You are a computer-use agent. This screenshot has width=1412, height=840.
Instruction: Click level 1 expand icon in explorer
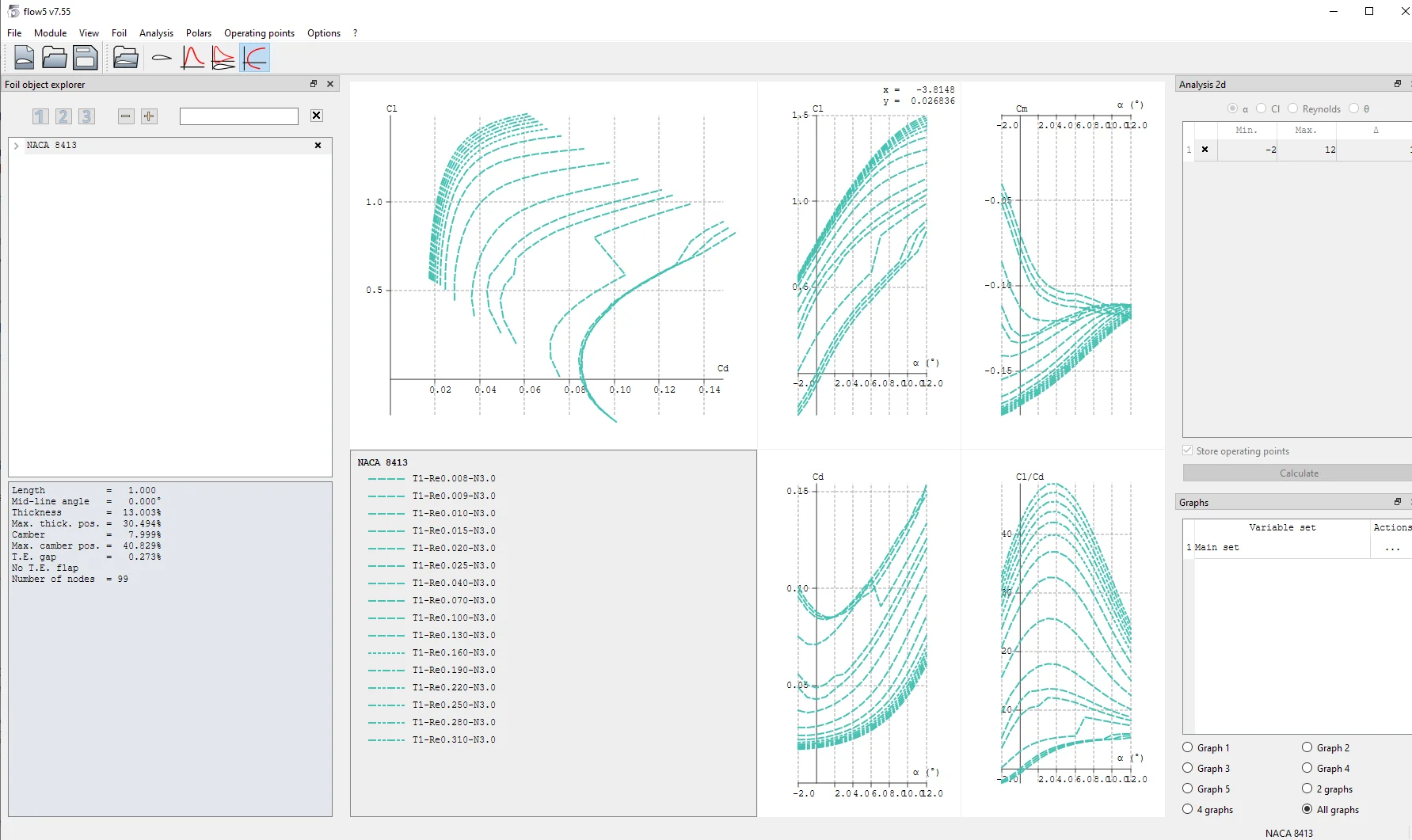point(40,116)
